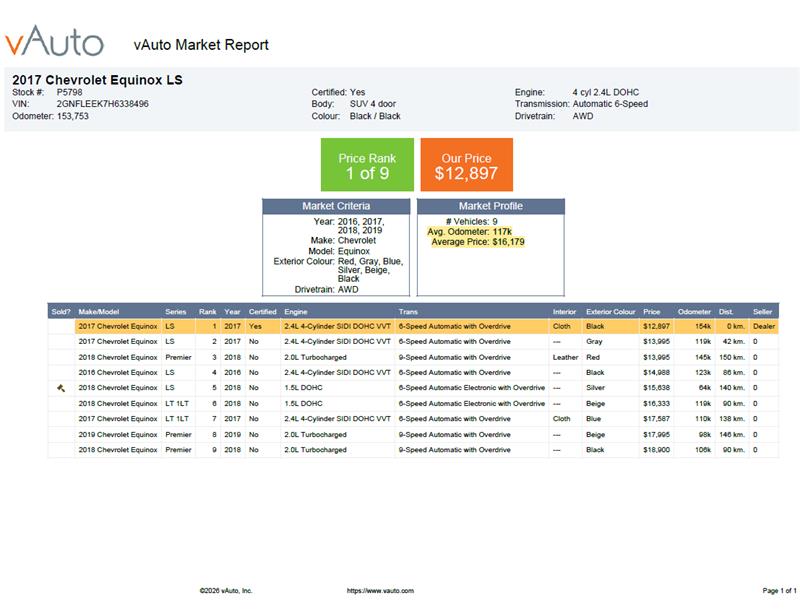Click the auction hammer icon in Sold column
Image resolution: width=800 pixels, height=614 pixels.
[61, 388]
